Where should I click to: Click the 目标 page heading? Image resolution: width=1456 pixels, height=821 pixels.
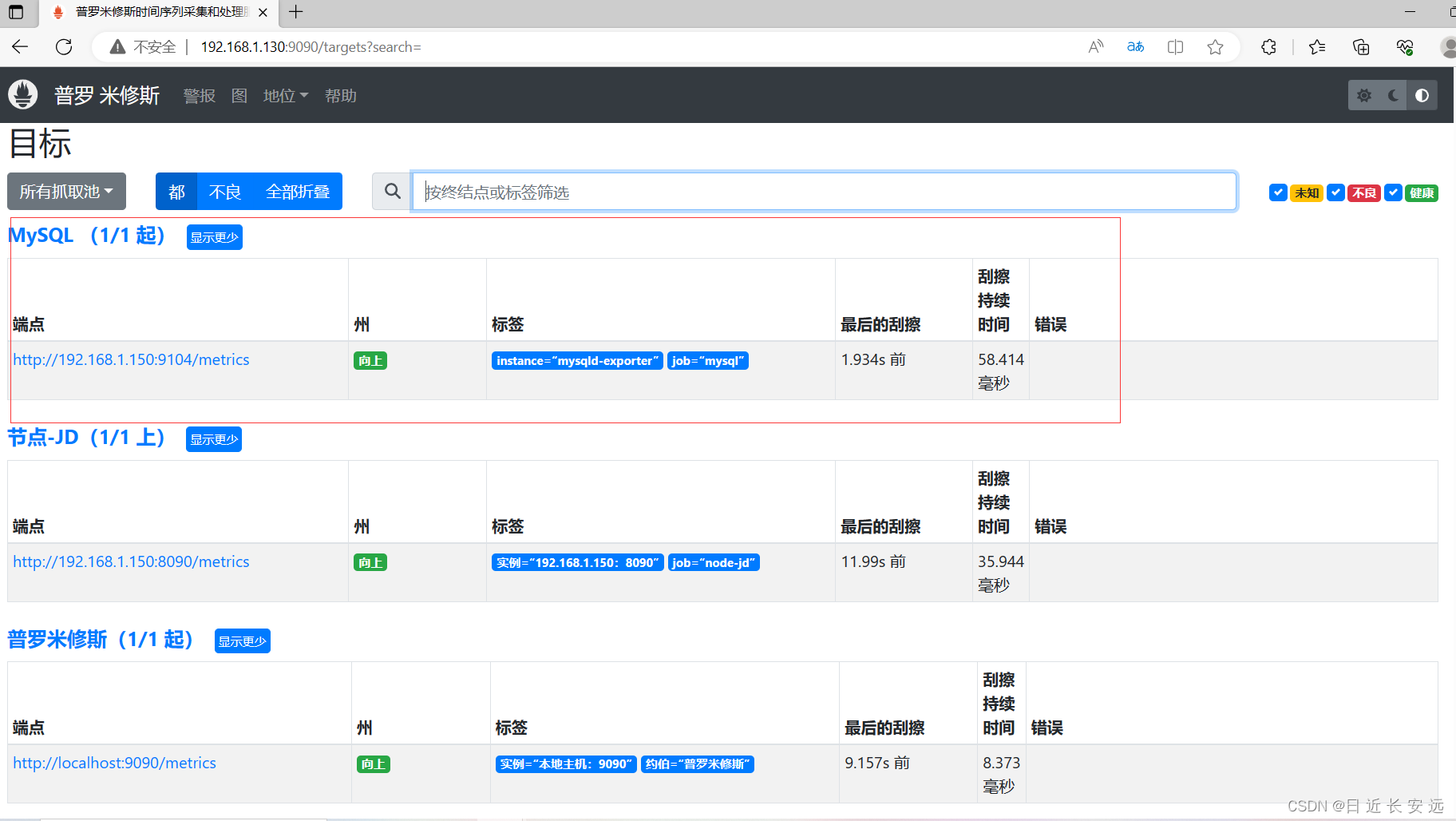(x=41, y=144)
